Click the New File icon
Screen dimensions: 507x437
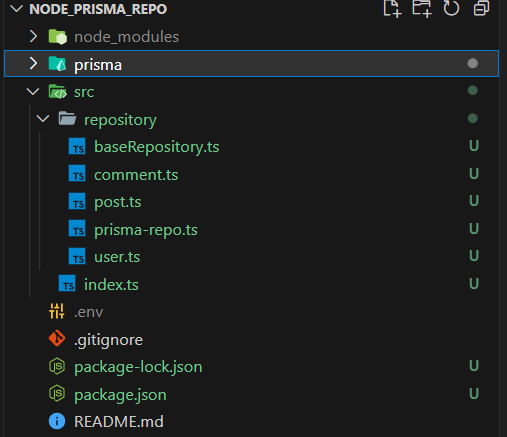point(392,8)
